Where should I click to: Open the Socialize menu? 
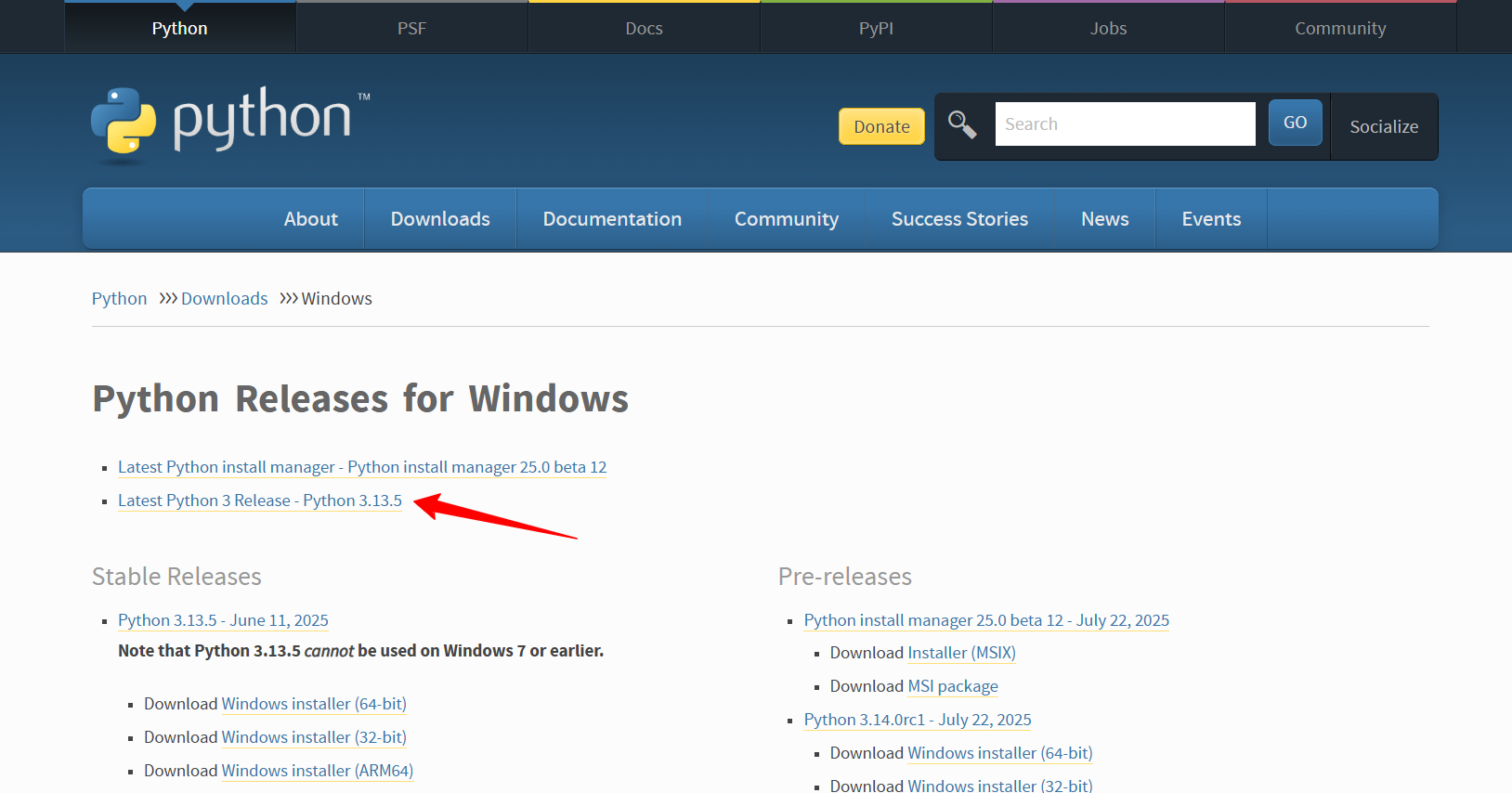click(1384, 126)
